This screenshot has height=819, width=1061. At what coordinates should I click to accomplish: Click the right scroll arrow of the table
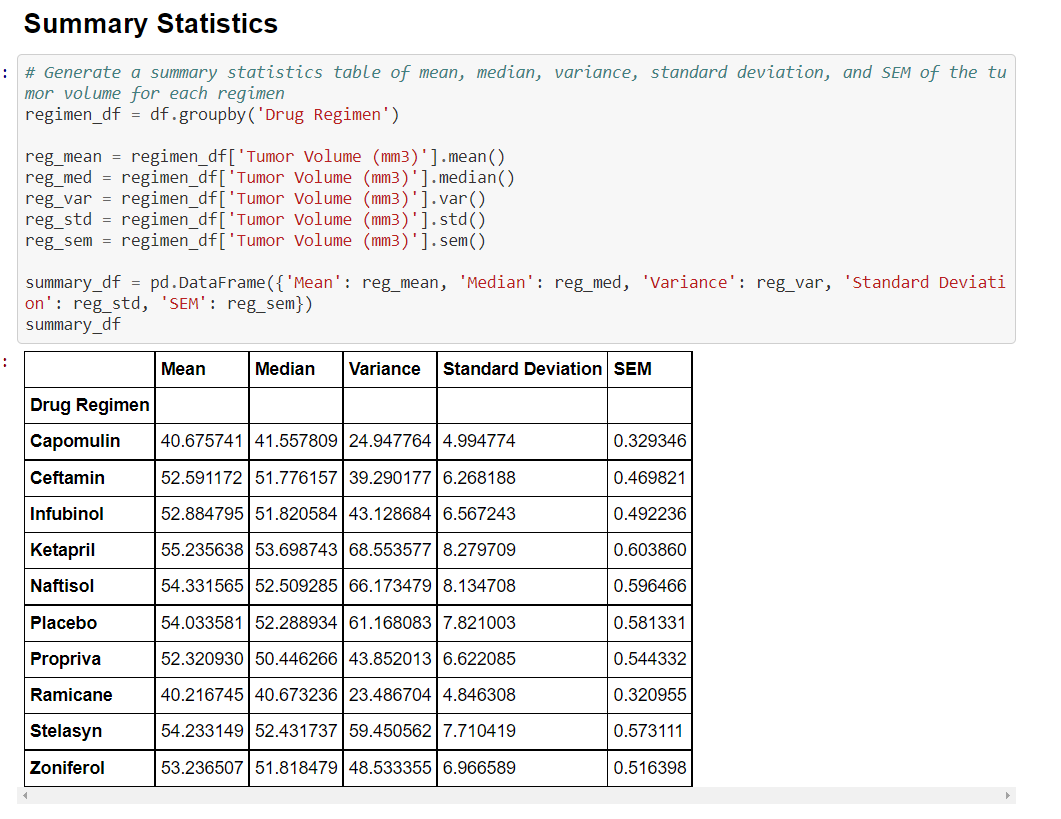tap(1009, 794)
